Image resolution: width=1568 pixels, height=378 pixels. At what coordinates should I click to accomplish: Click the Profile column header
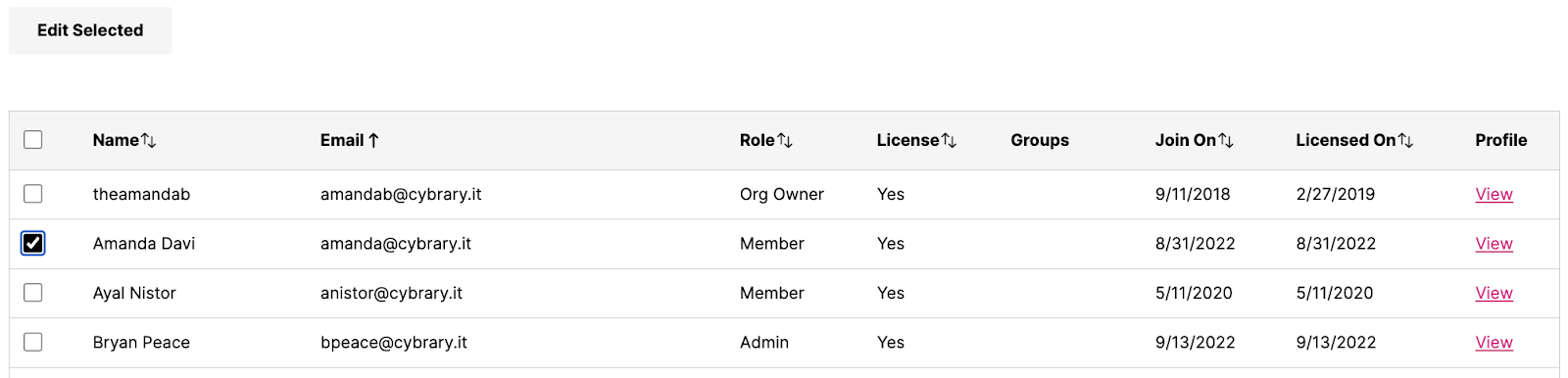1500,140
